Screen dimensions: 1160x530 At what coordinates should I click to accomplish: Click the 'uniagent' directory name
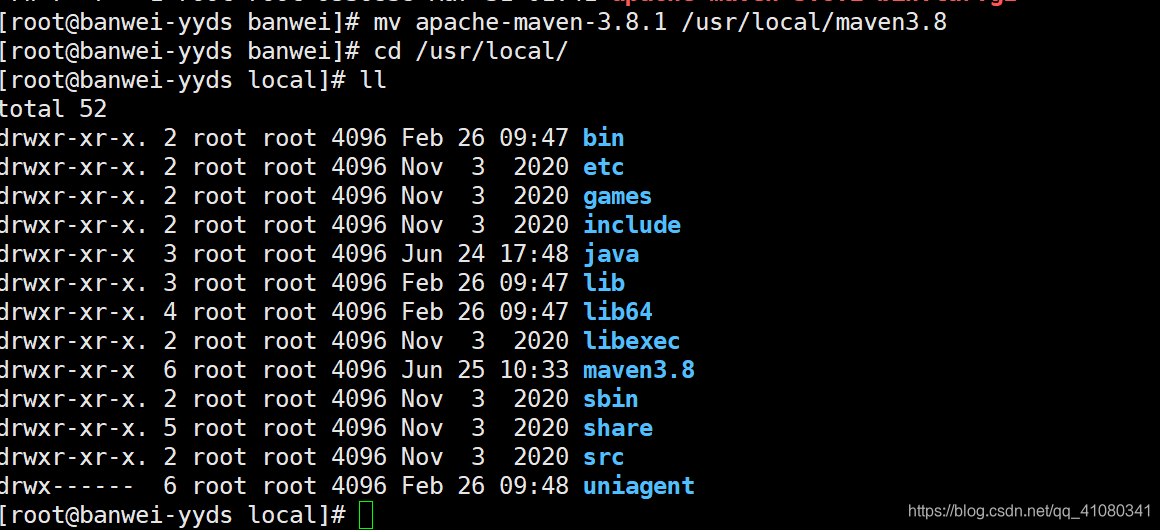[x=638, y=486]
